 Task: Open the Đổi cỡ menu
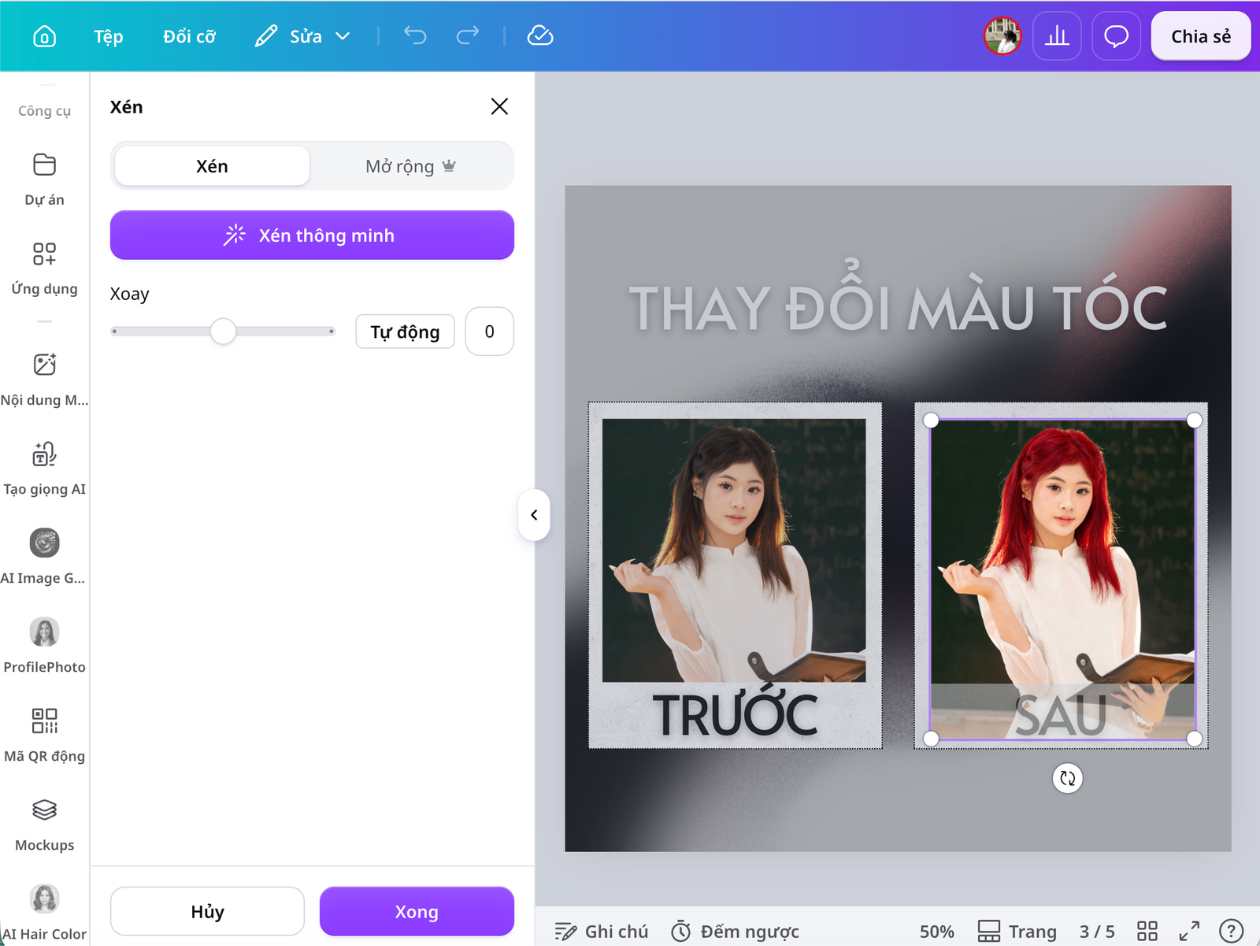tap(189, 36)
